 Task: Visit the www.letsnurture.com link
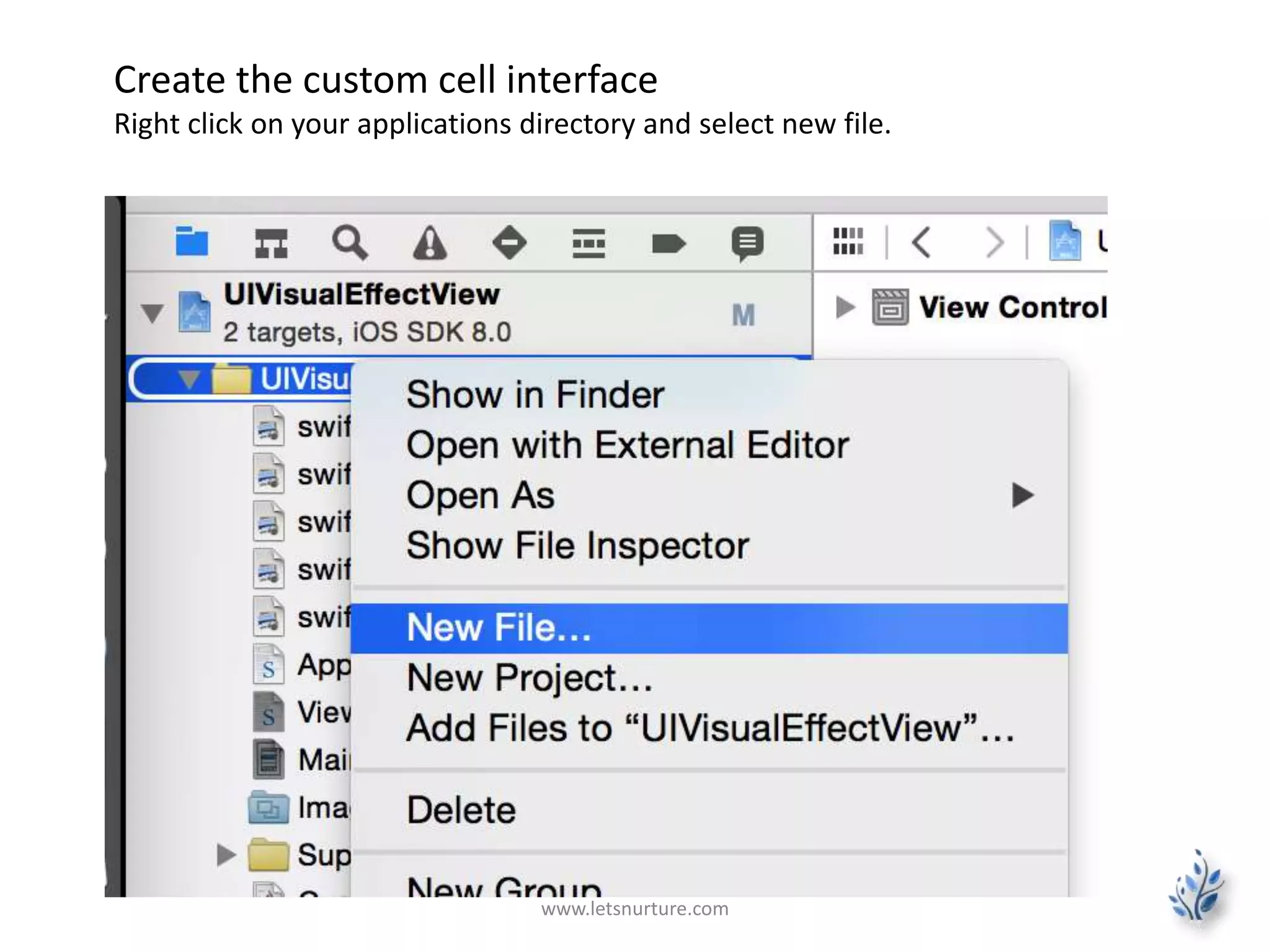click(x=634, y=909)
